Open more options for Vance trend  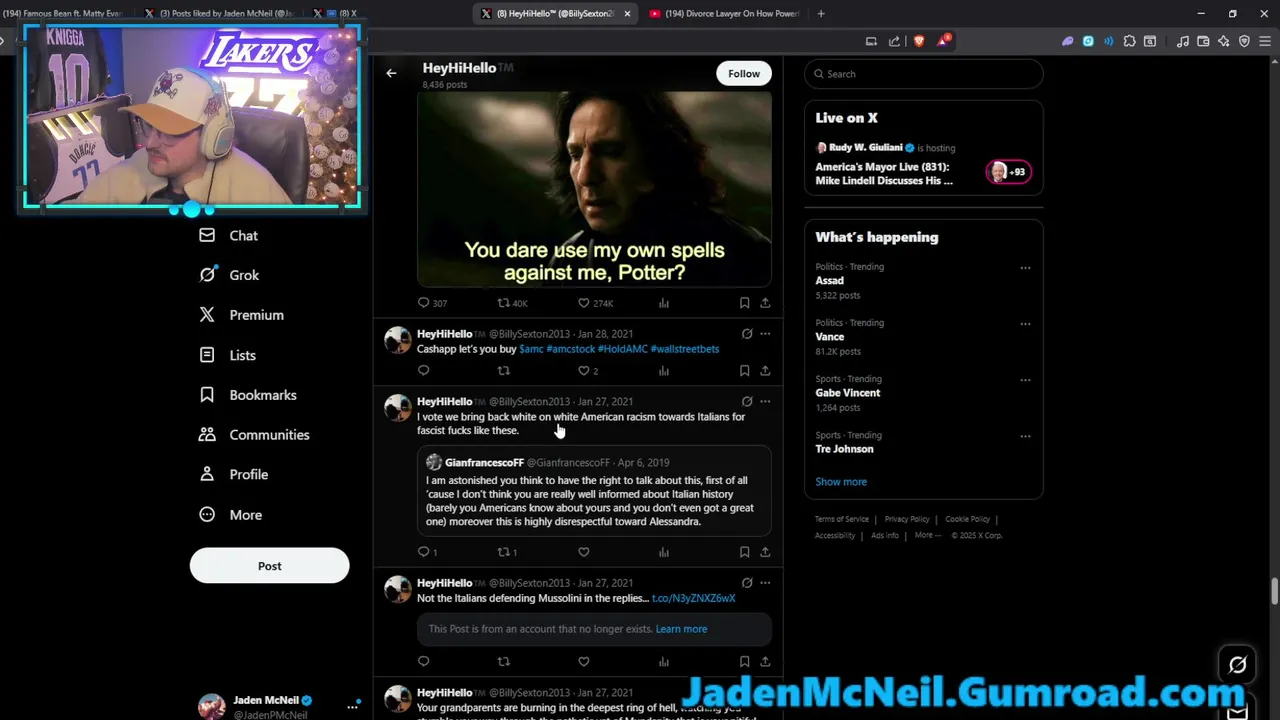(x=1025, y=324)
